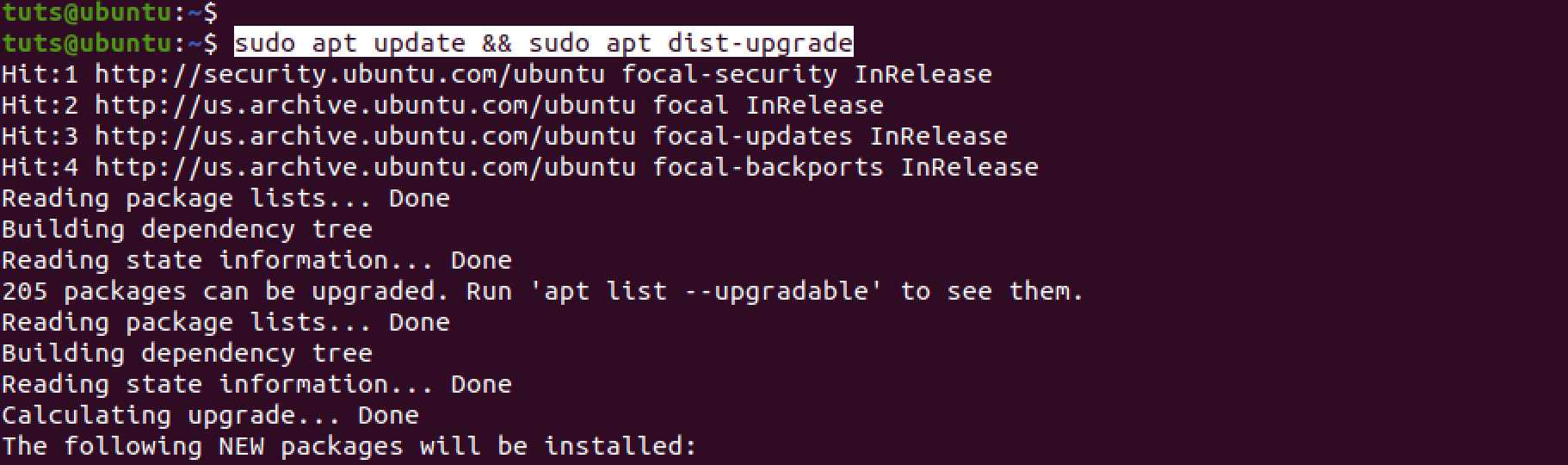Click the first 'Reading state information' line
1568x465 pixels.
(256, 260)
